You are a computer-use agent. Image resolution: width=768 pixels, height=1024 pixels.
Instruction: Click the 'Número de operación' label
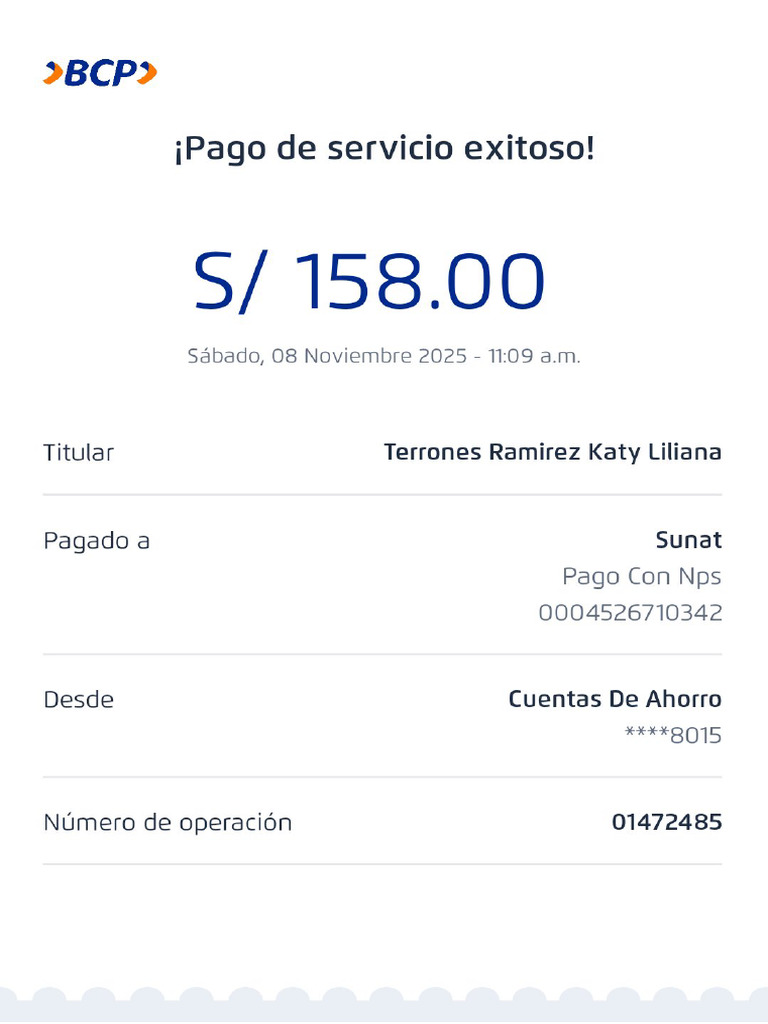coord(167,823)
